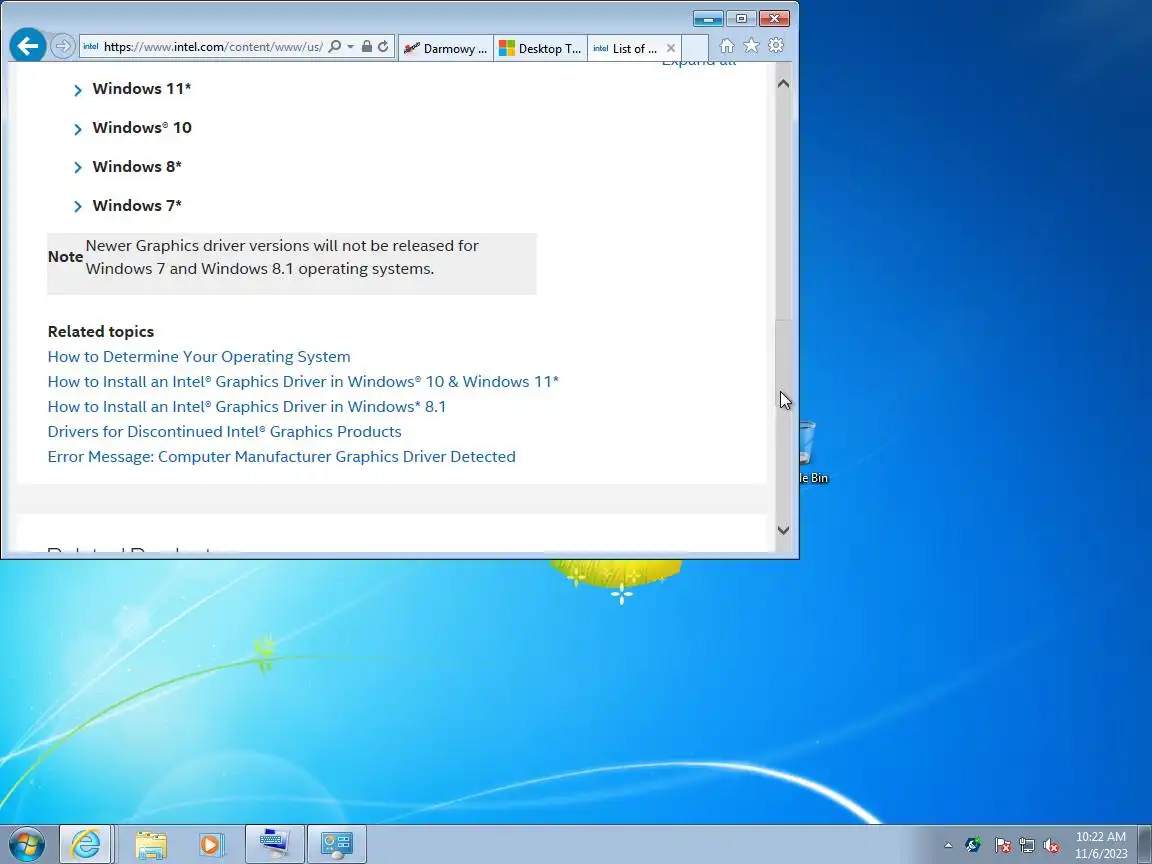Click the Home icon in Internet Explorer
Viewport: 1152px width, 864px height.
(727, 46)
